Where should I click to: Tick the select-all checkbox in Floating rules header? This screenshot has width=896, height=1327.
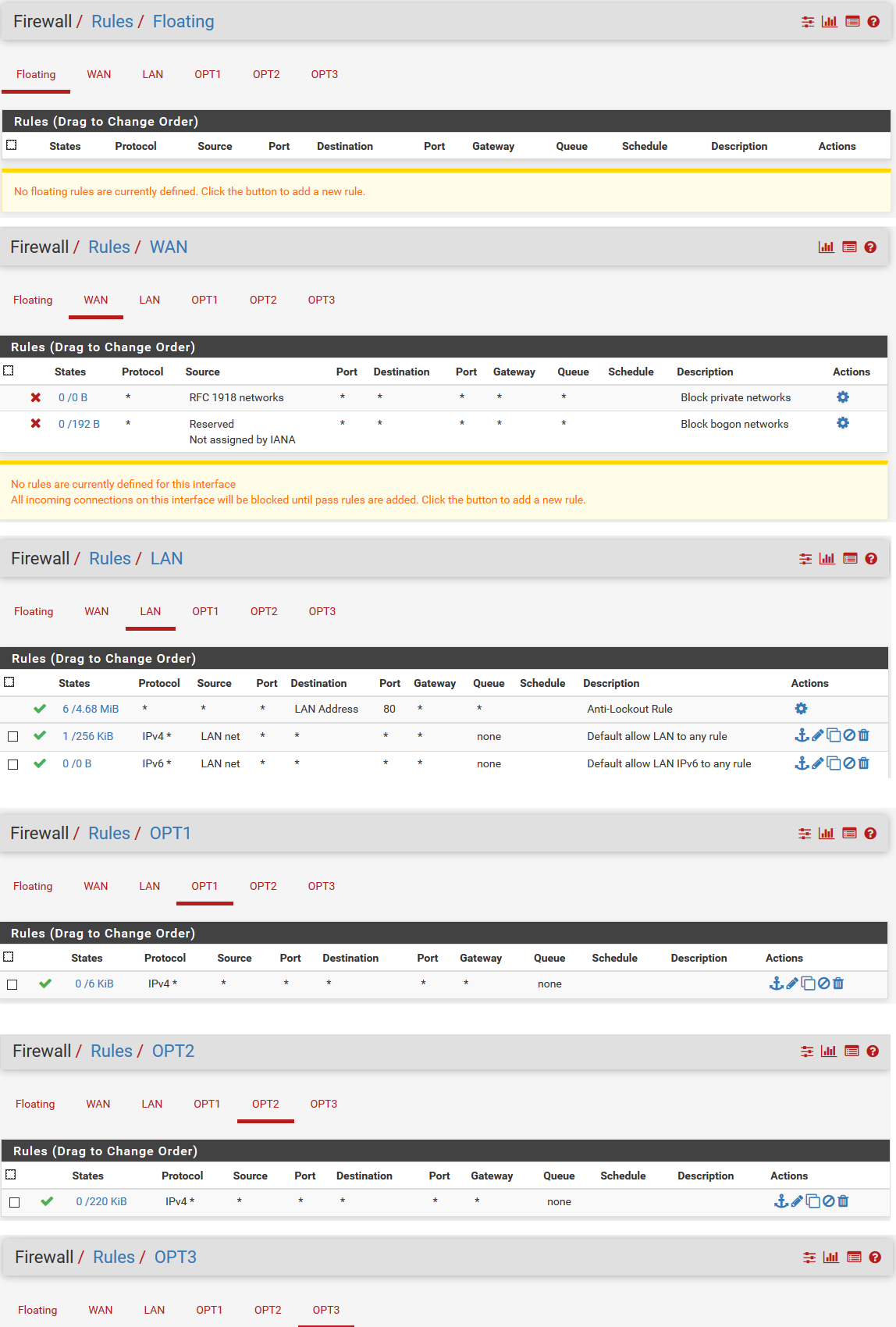click(x=12, y=145)
